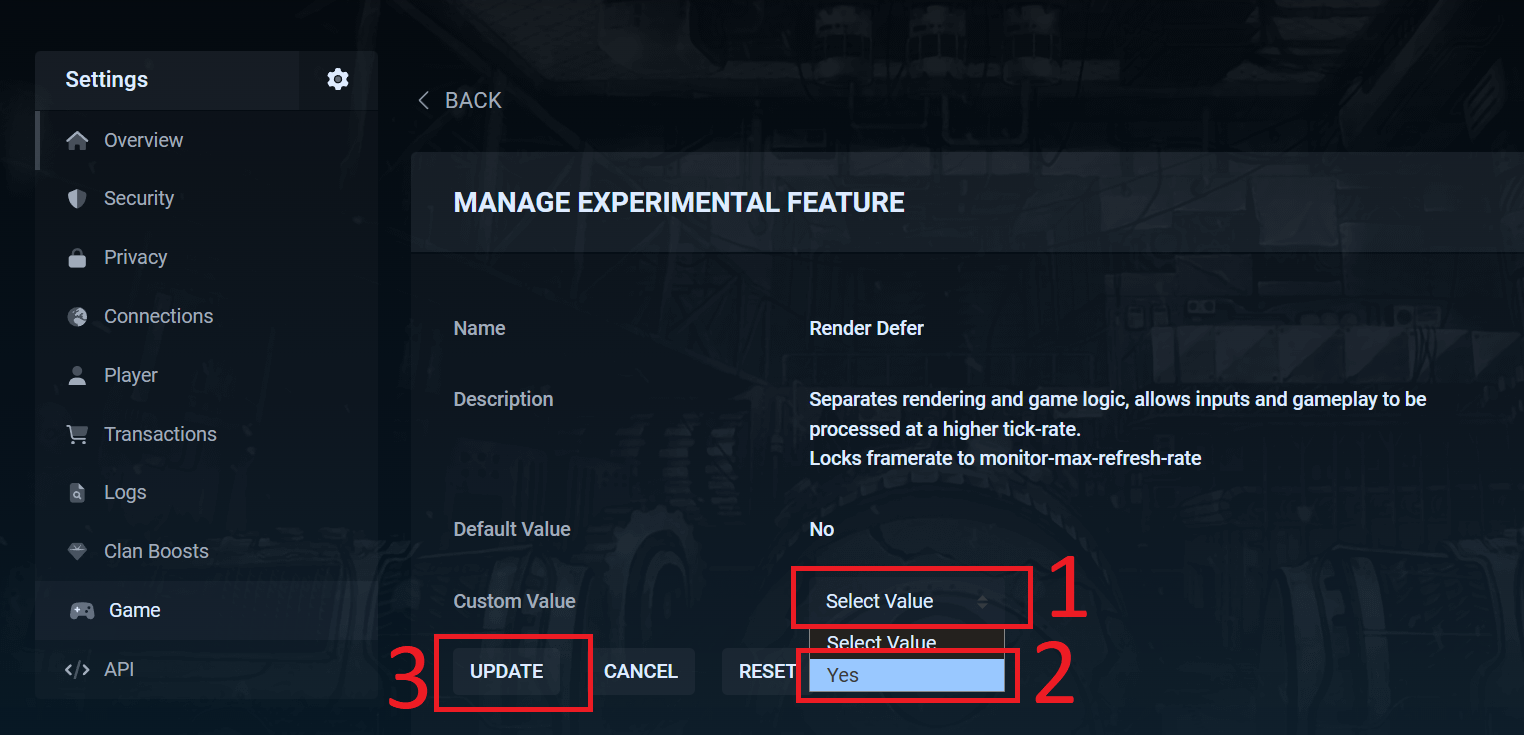Click the Transactions shopping cart icon
This screenshot has width=1524, height=735.
77,434
